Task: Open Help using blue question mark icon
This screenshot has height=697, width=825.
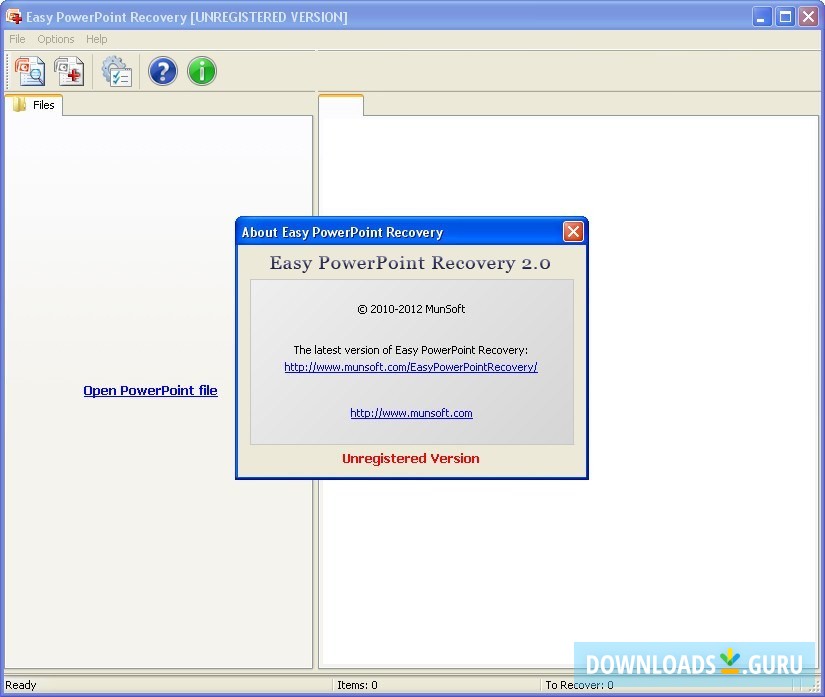Action: click(162, 71)
